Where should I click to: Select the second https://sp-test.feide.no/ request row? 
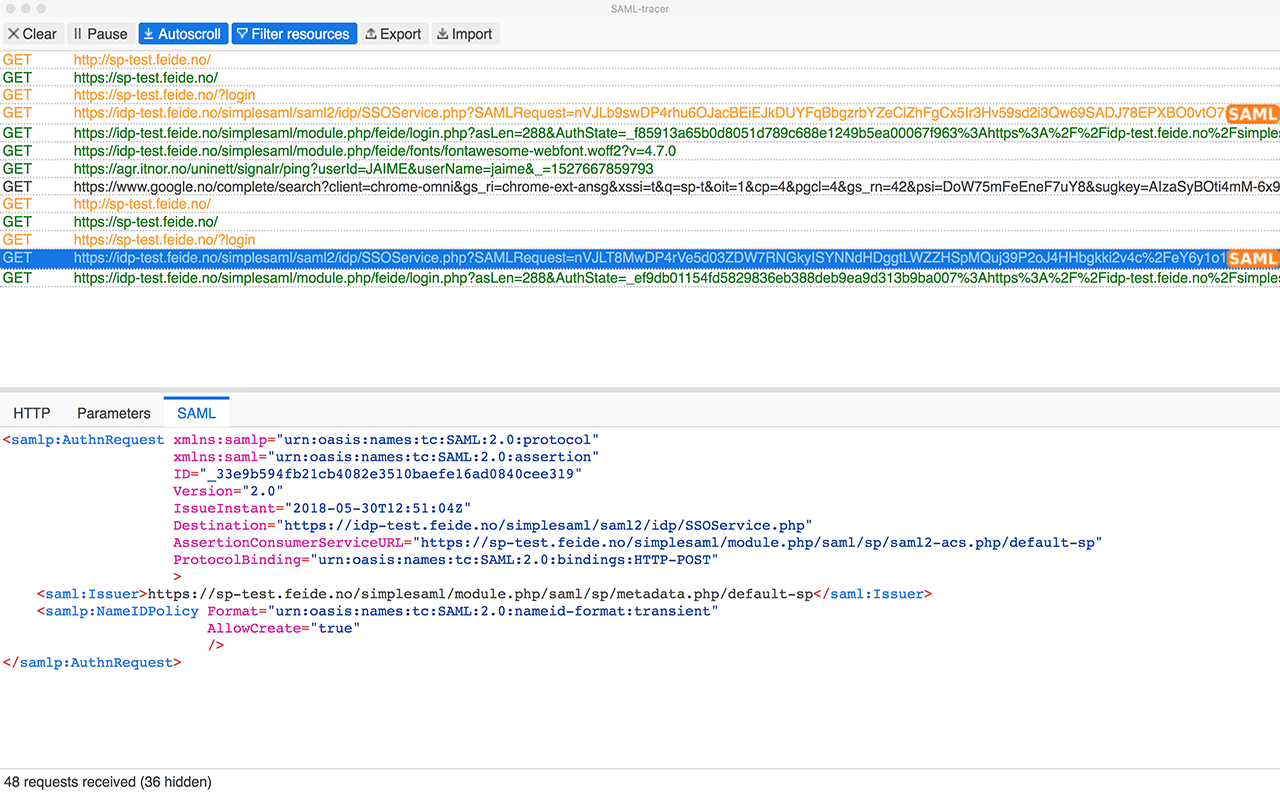pyautogui.click(x=640, y=222)
